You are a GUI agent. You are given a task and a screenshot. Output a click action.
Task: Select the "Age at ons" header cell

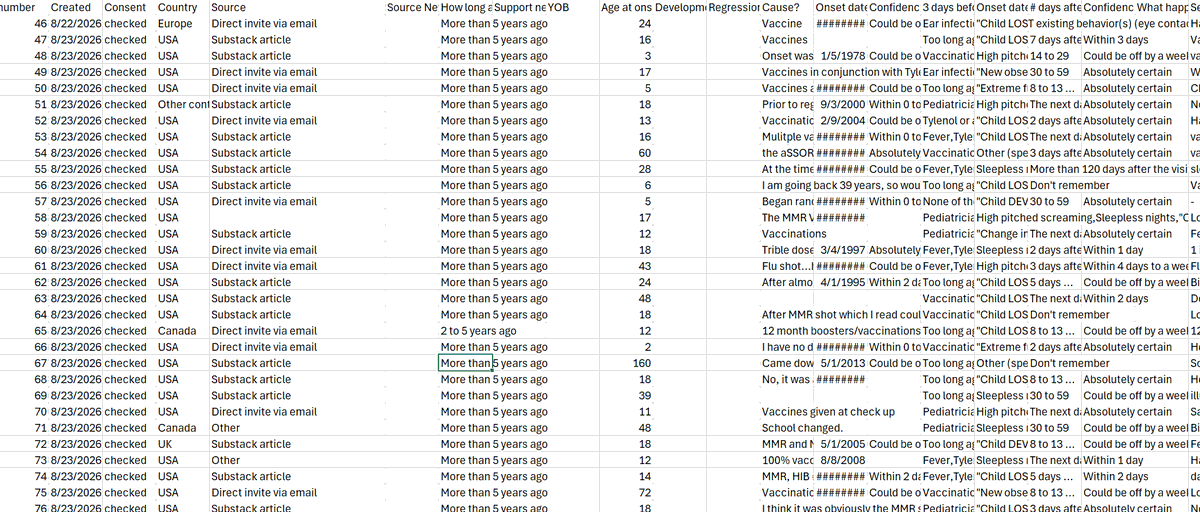pos(626,7)
